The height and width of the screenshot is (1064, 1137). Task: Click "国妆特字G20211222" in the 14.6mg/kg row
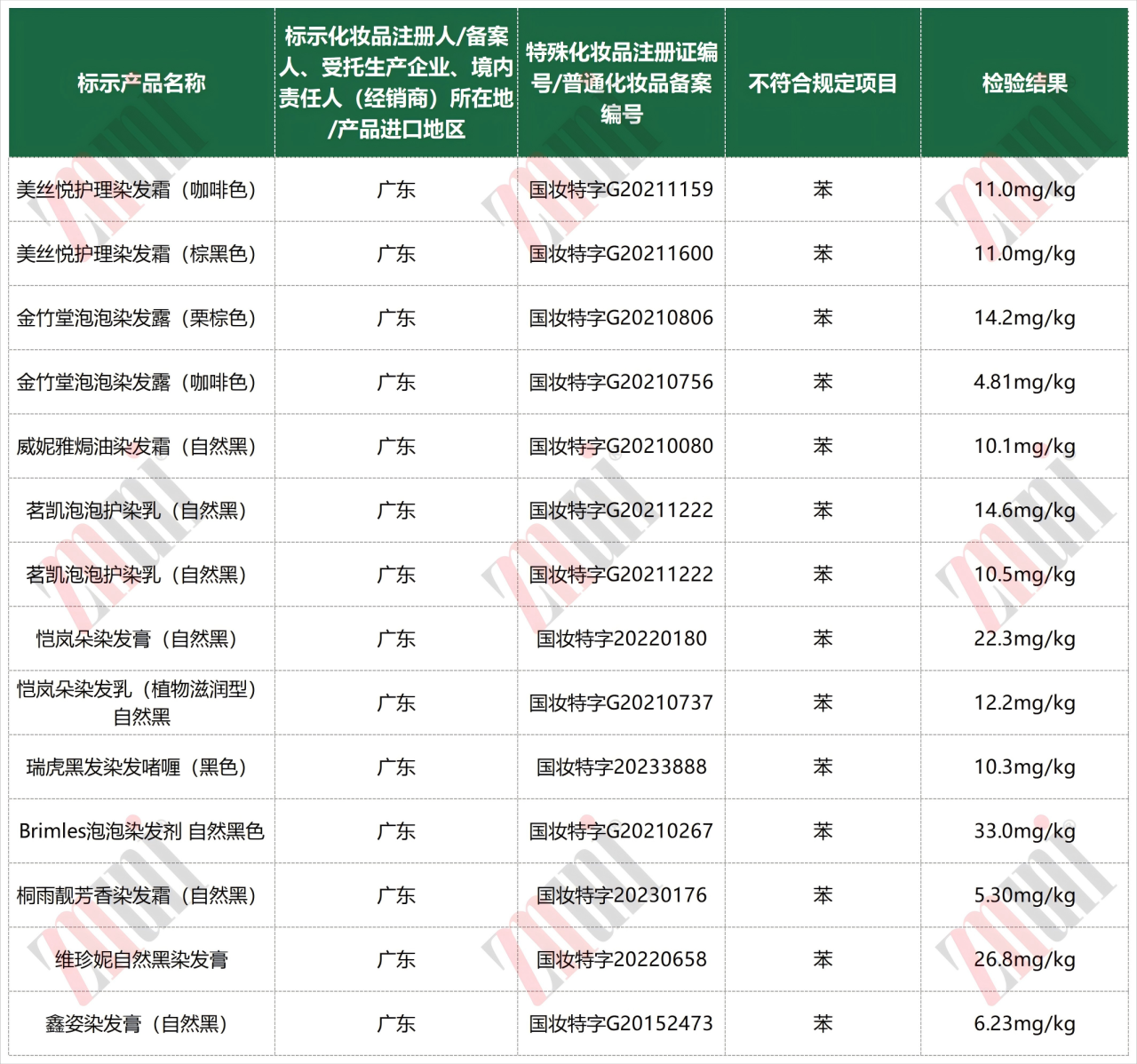coord(621,511)
